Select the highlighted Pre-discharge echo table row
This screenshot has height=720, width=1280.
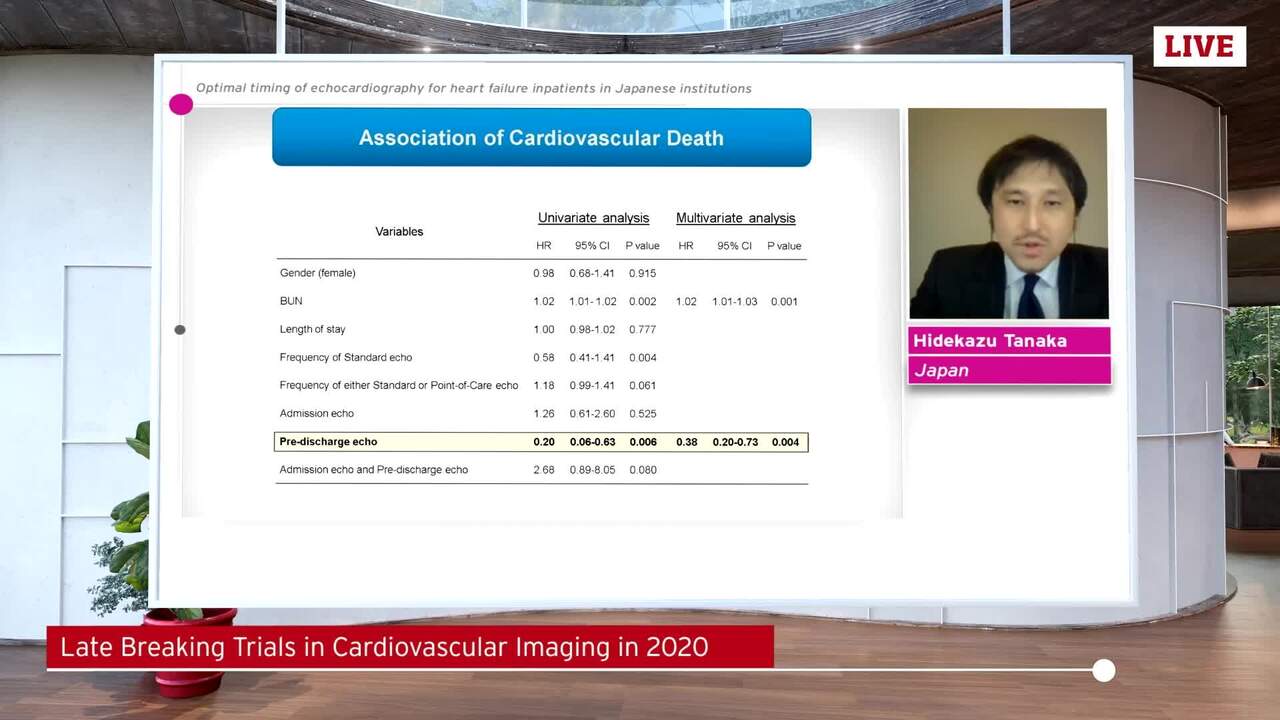(541, 441)
